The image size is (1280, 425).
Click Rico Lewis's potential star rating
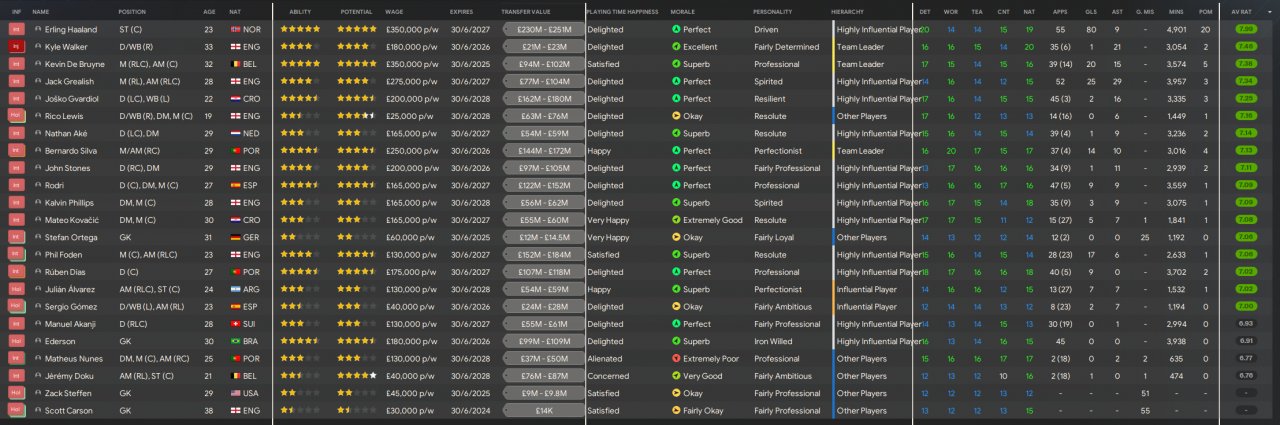(x=356, y=116)
